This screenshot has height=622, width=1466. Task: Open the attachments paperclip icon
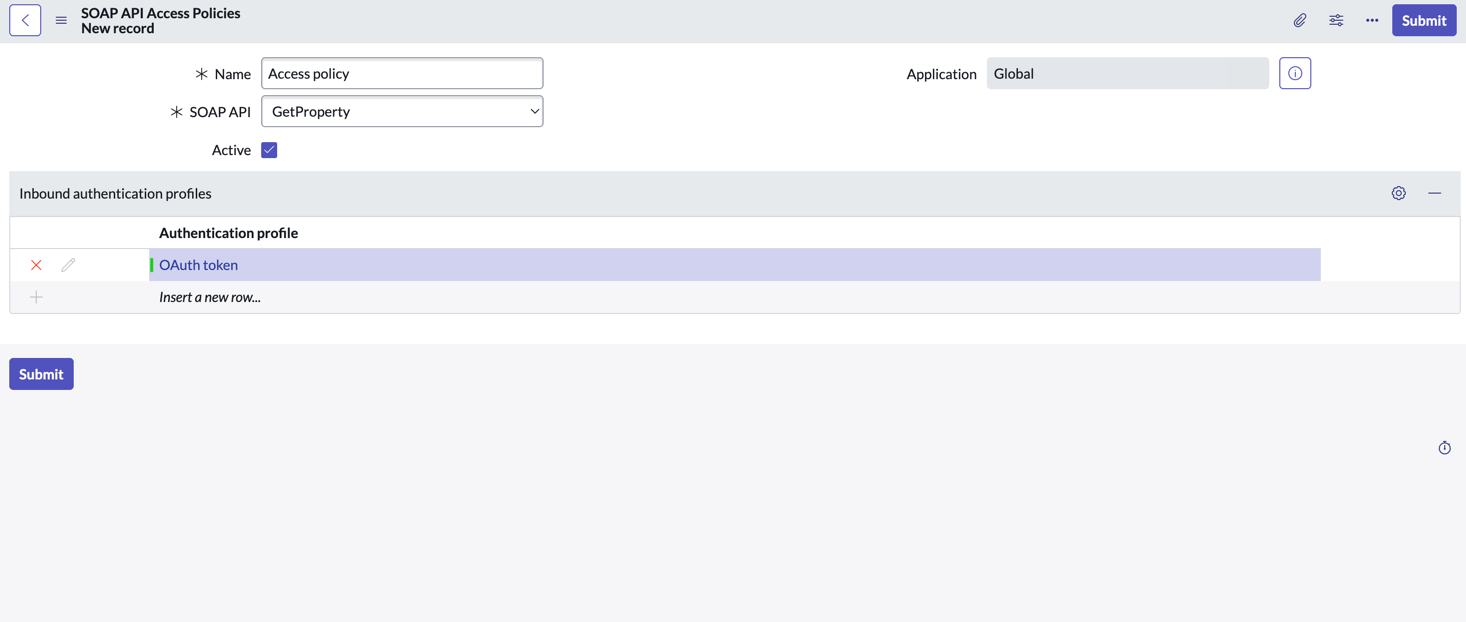point(1300,20)
